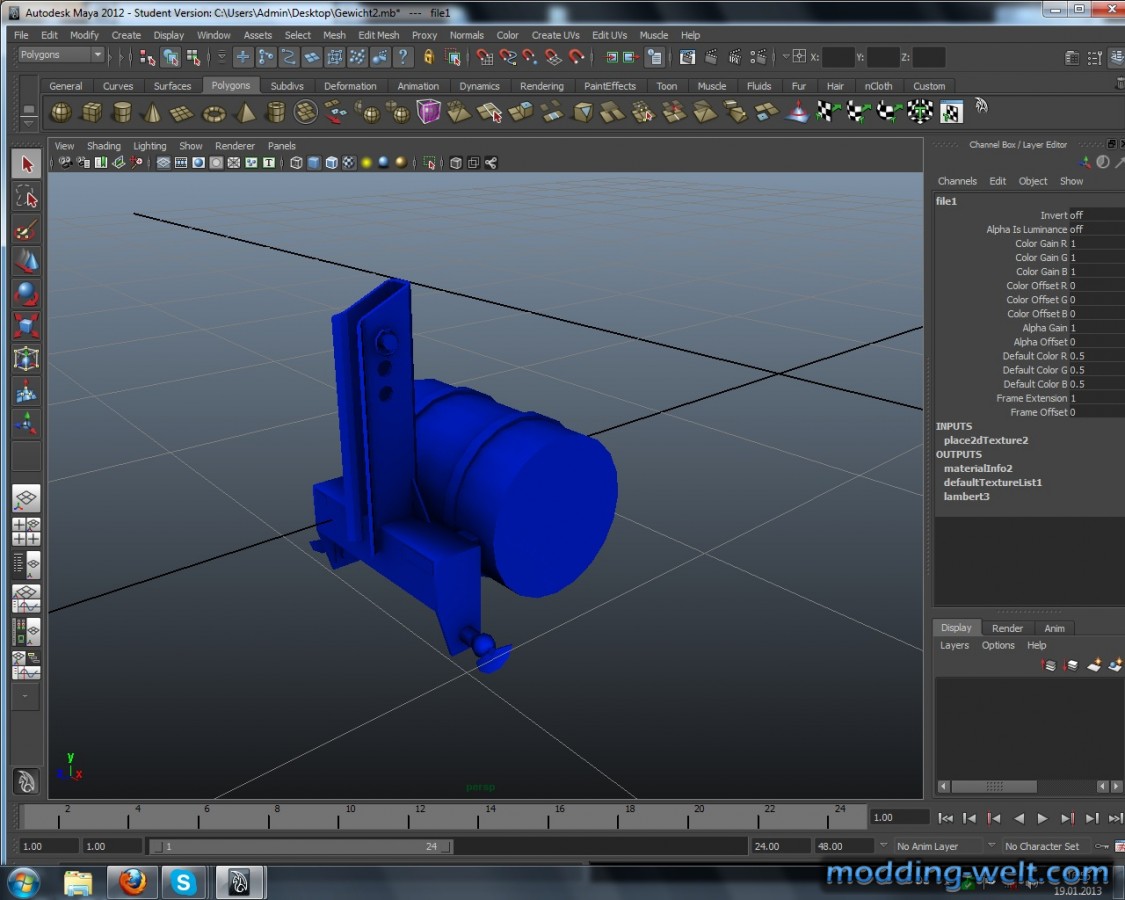Enable Snap to grids magnet

(x=484, y=57)
